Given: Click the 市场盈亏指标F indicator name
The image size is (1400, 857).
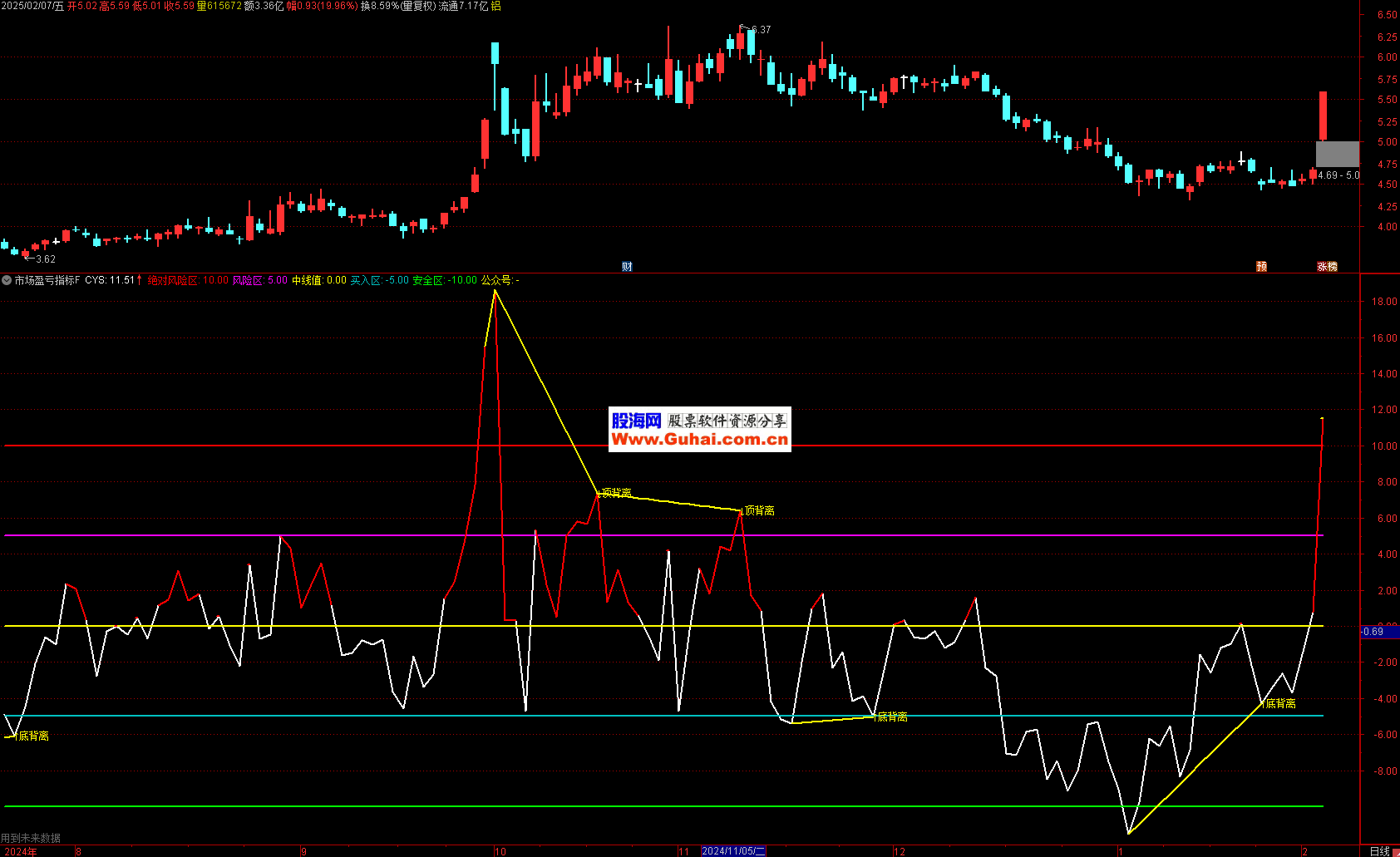Looking at the screenshot, I should 47,281.
